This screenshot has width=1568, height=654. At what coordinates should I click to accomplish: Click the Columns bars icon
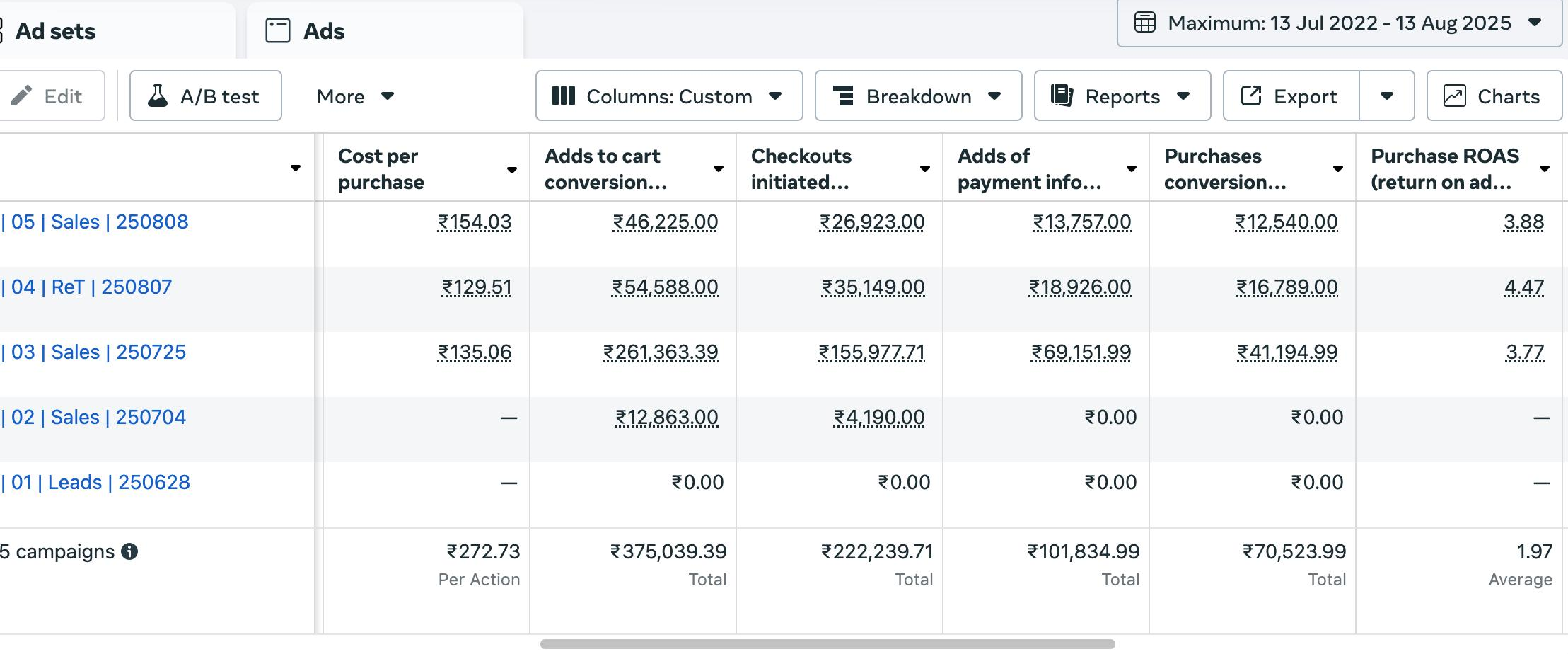pyautogui.click(x=563, y=96)
